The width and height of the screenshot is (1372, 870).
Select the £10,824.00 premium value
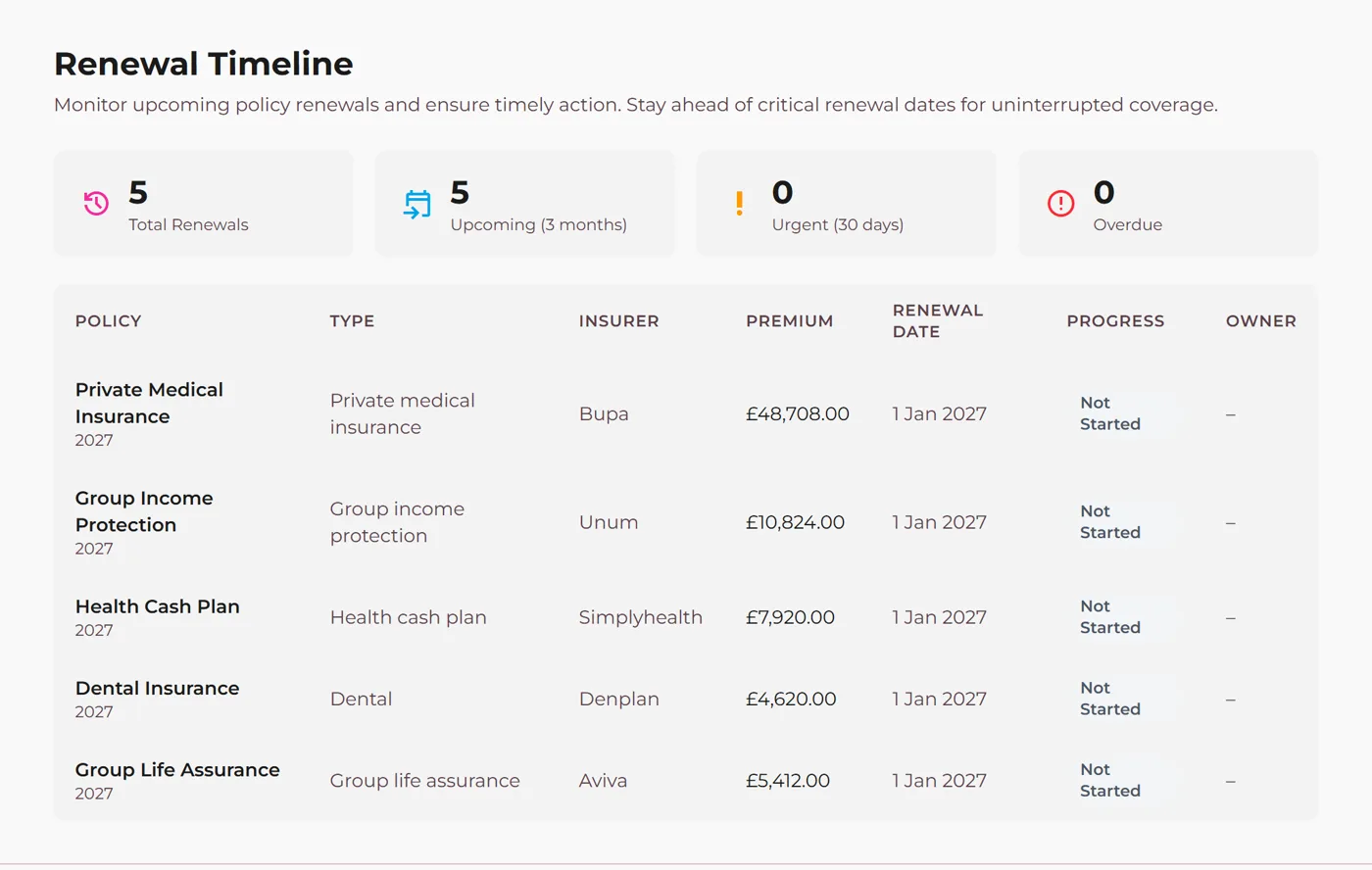tap(795, 522)
